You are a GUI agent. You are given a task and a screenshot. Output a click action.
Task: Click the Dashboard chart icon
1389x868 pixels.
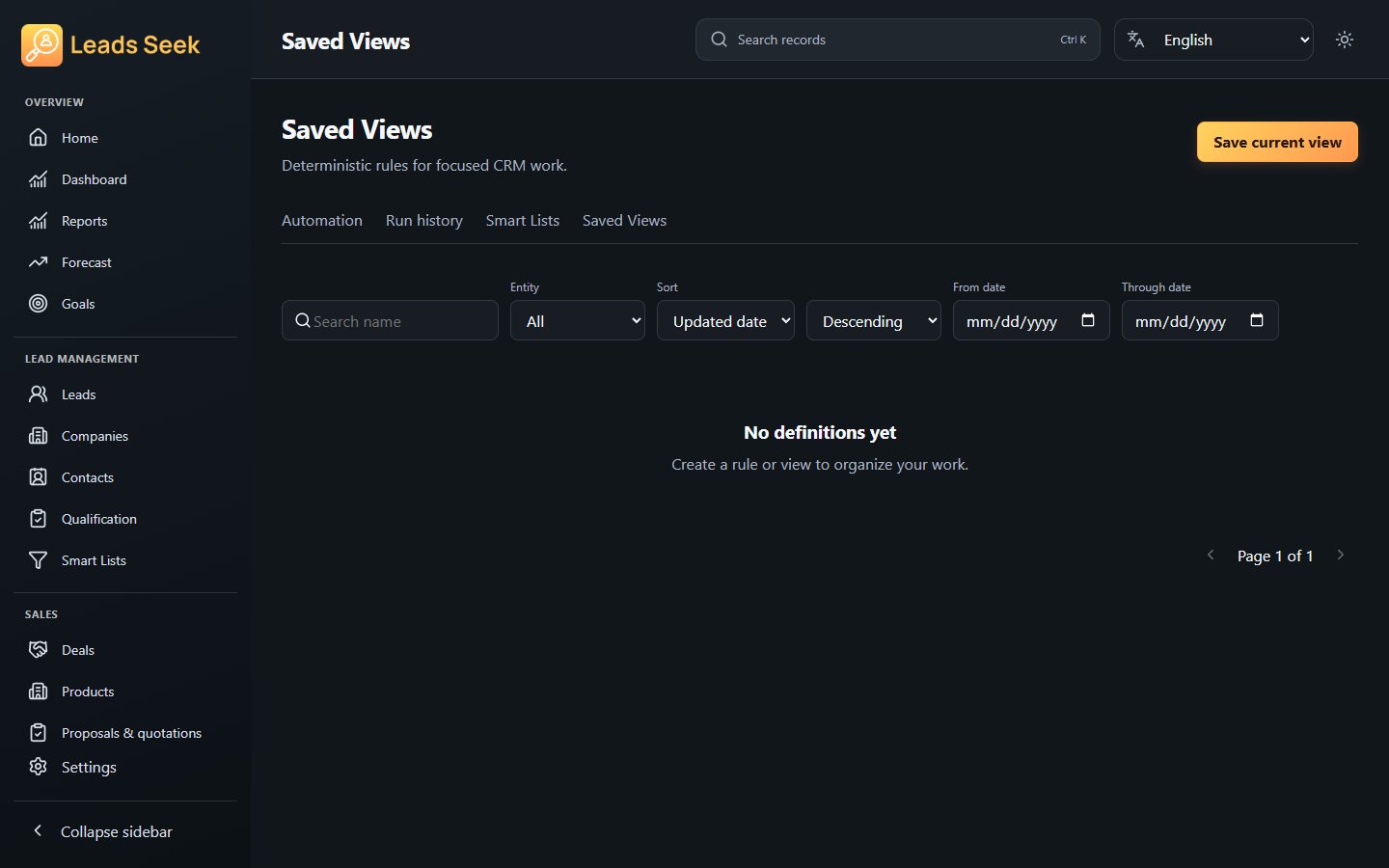38,179
